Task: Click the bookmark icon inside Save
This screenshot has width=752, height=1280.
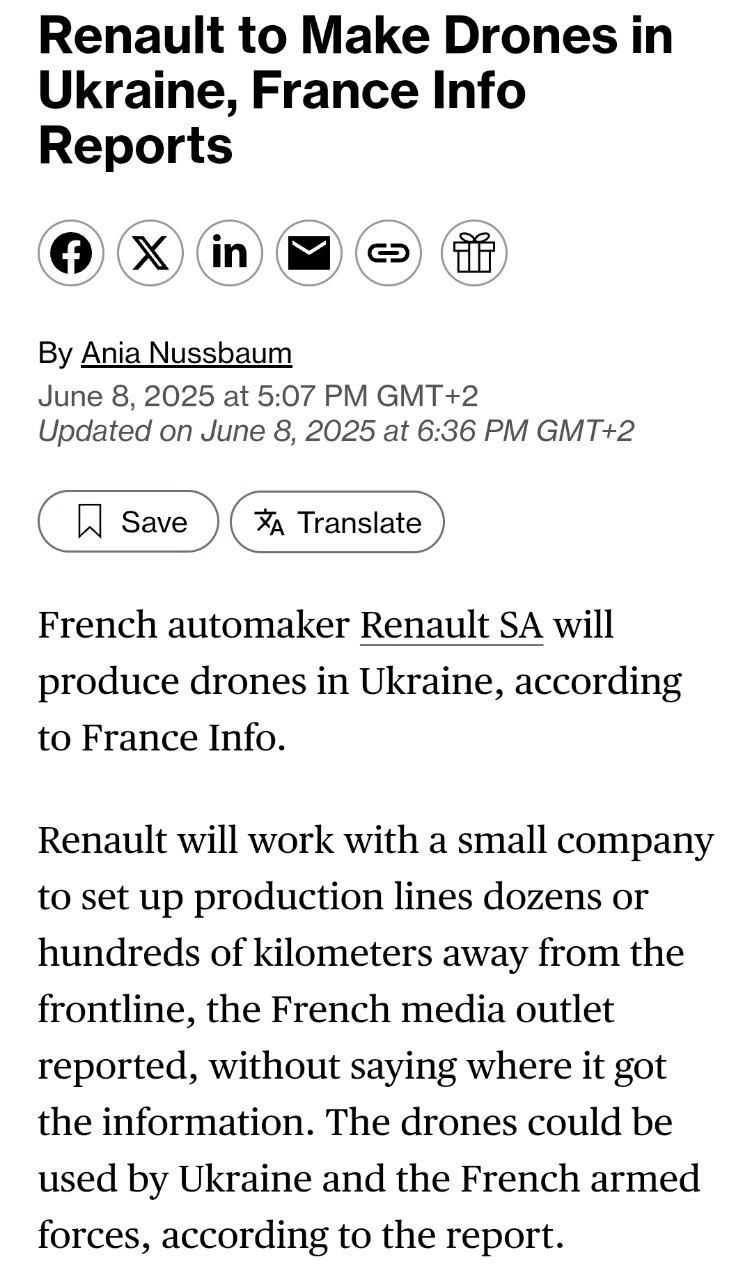Action: pos(91,522)
